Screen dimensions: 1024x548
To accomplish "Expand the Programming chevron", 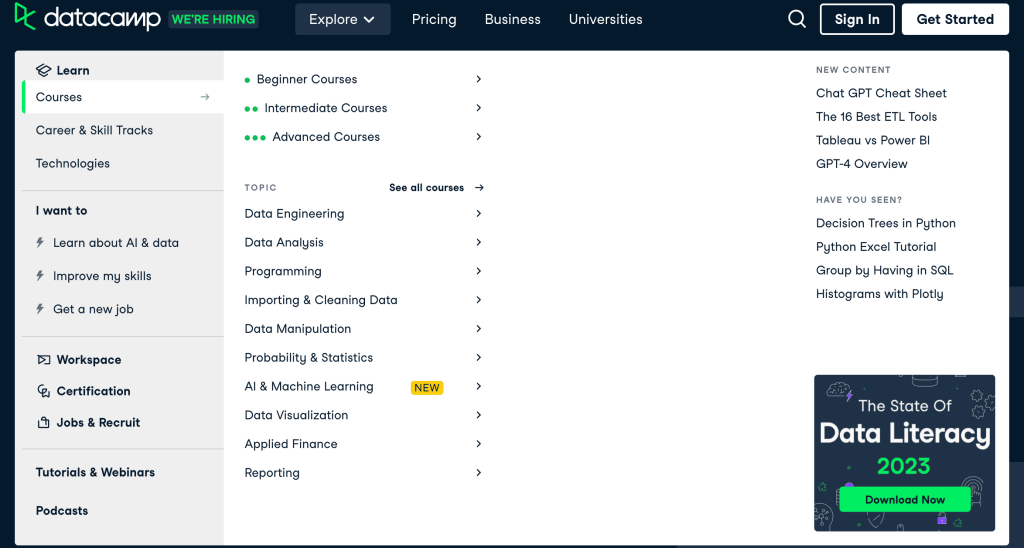I will (479, 271).
